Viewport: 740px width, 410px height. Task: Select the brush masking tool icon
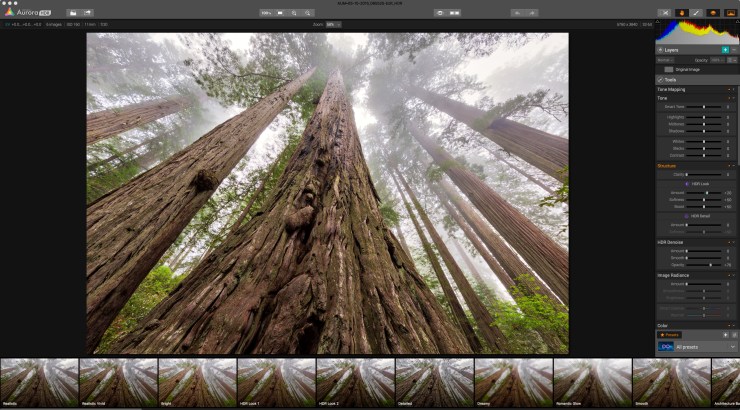(x=697, y=13)
